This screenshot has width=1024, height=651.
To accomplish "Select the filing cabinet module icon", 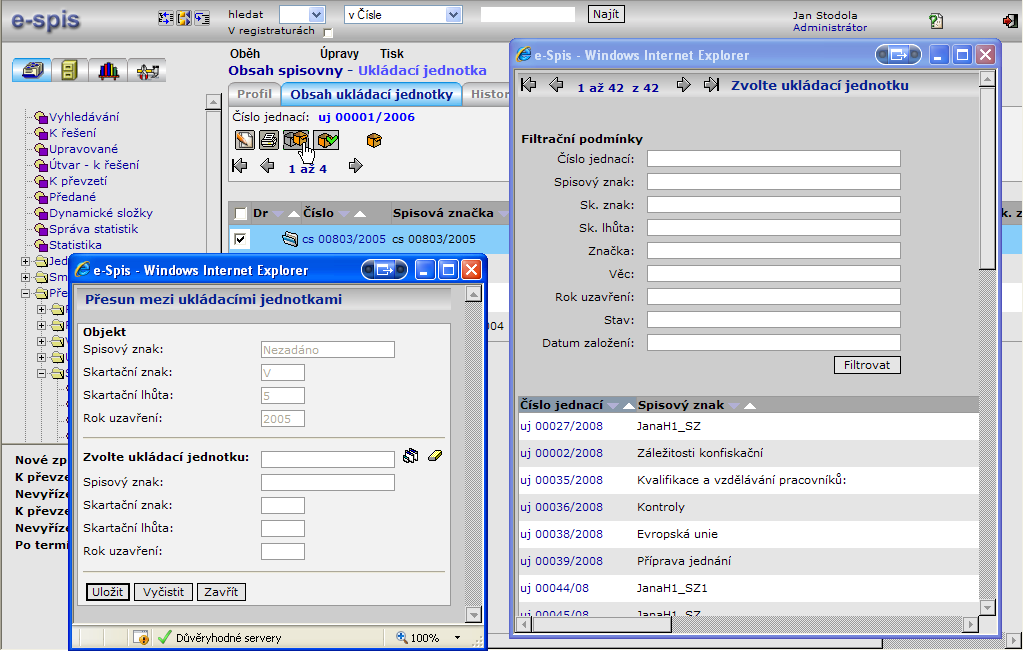I will (70, 70).
